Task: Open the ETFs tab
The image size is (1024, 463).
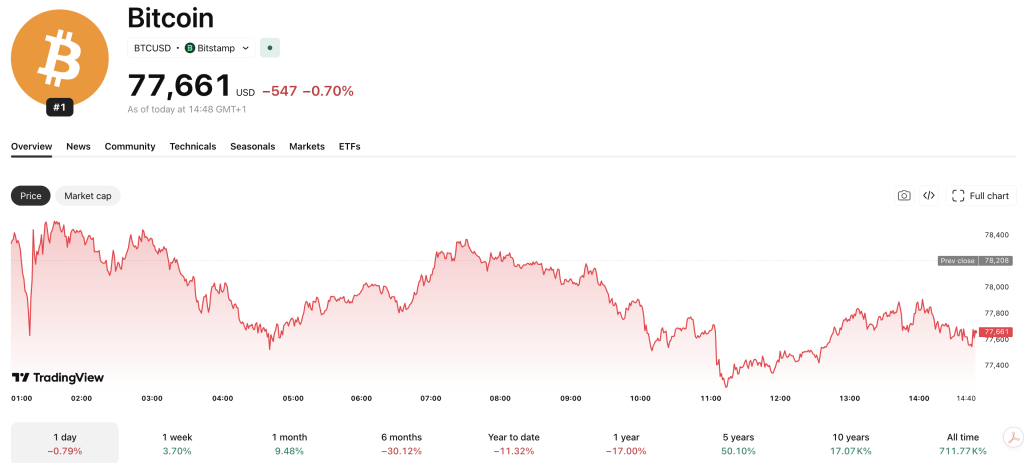Action: pos(350,146)
